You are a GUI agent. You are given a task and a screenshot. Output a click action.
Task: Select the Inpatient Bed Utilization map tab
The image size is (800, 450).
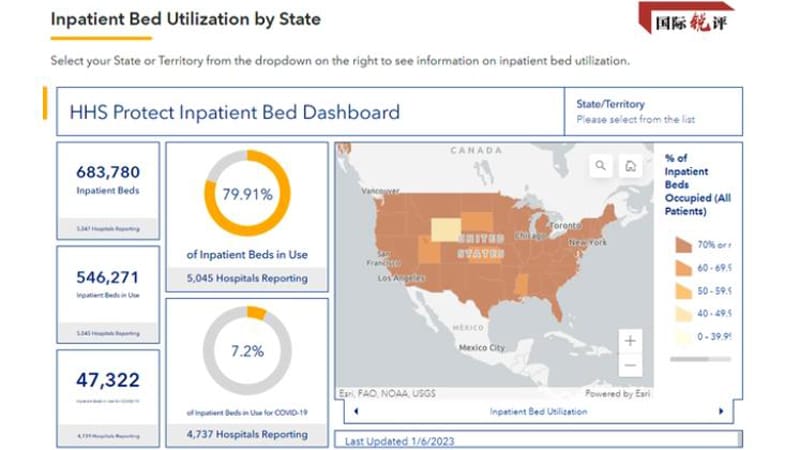click(x=538, y=411)
